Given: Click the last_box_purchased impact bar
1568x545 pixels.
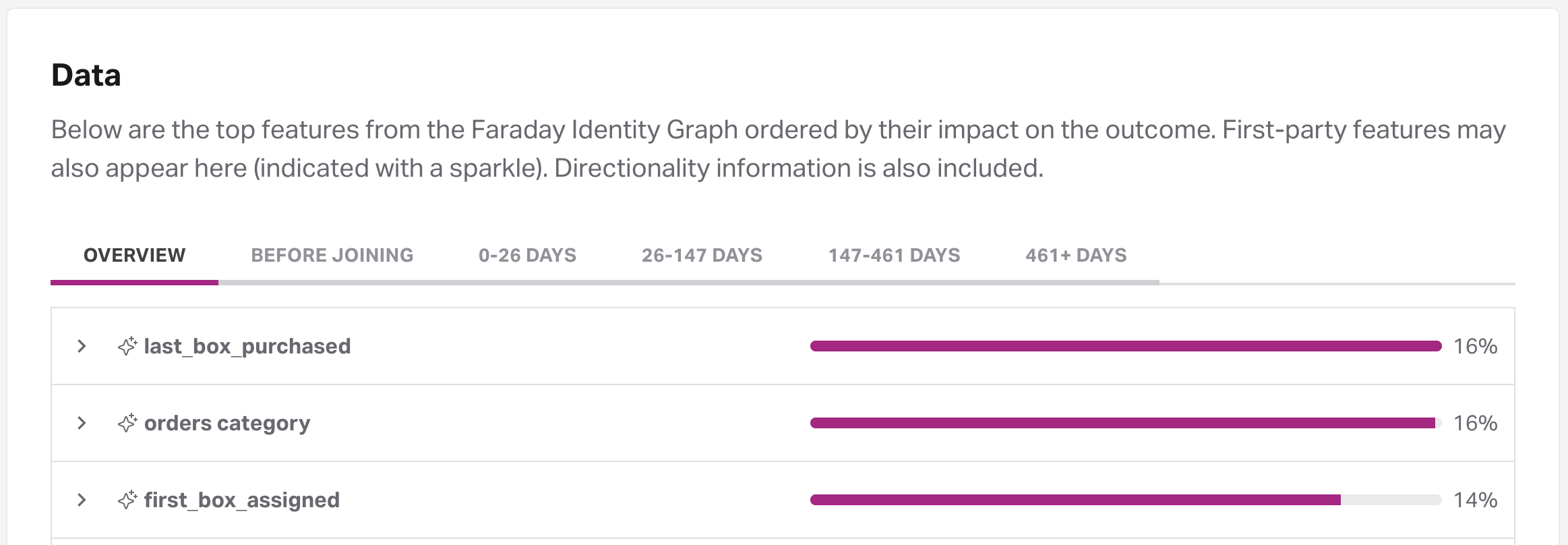Looking at the screenshot, I should [x=1125, y=346].
